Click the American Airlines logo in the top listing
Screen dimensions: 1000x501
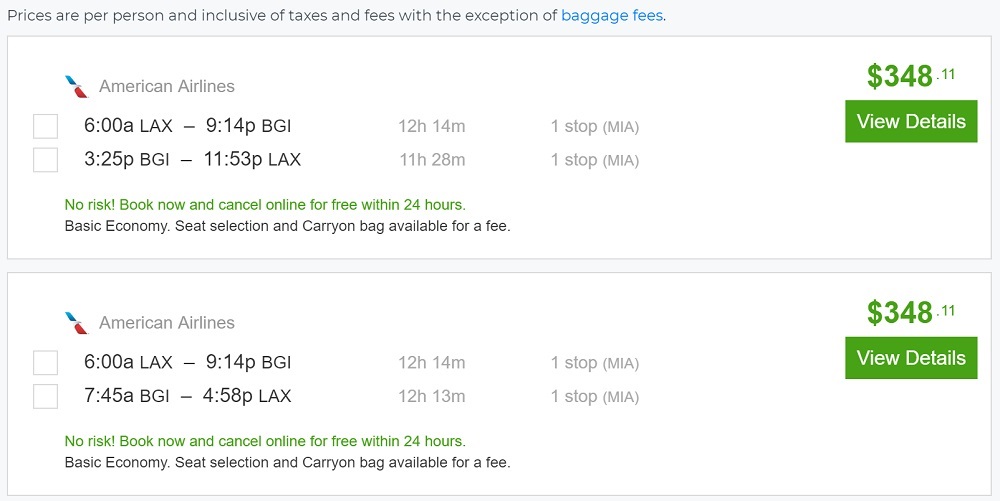[x=76, y=86]
